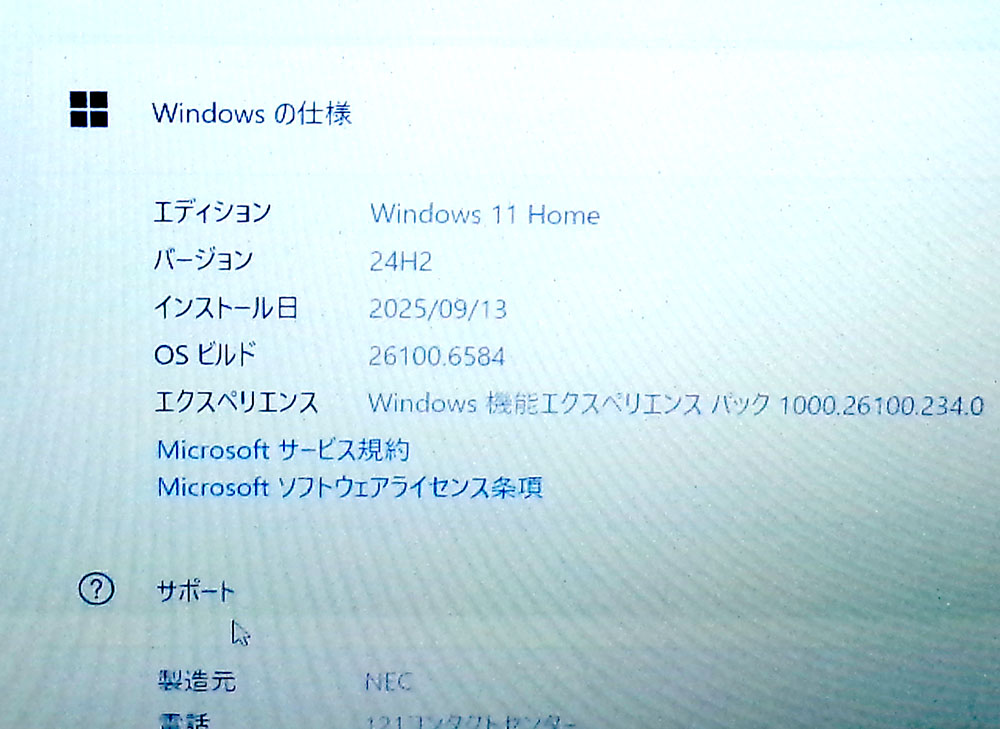Click the エクスペリエンス label
Screen dimensions: 1000x729
click(x=236, y=403)
